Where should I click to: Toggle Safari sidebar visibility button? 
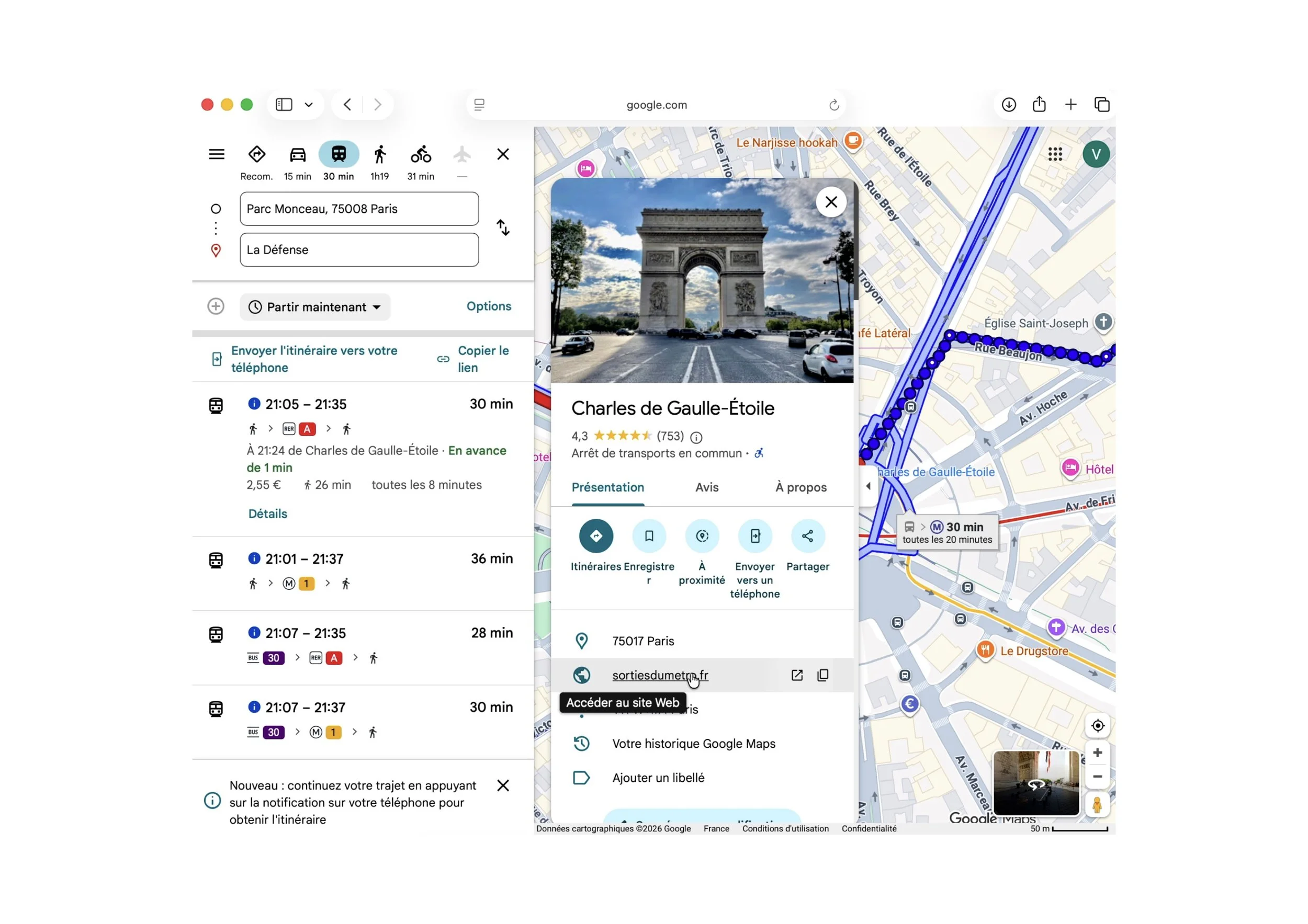coord(284,105)
